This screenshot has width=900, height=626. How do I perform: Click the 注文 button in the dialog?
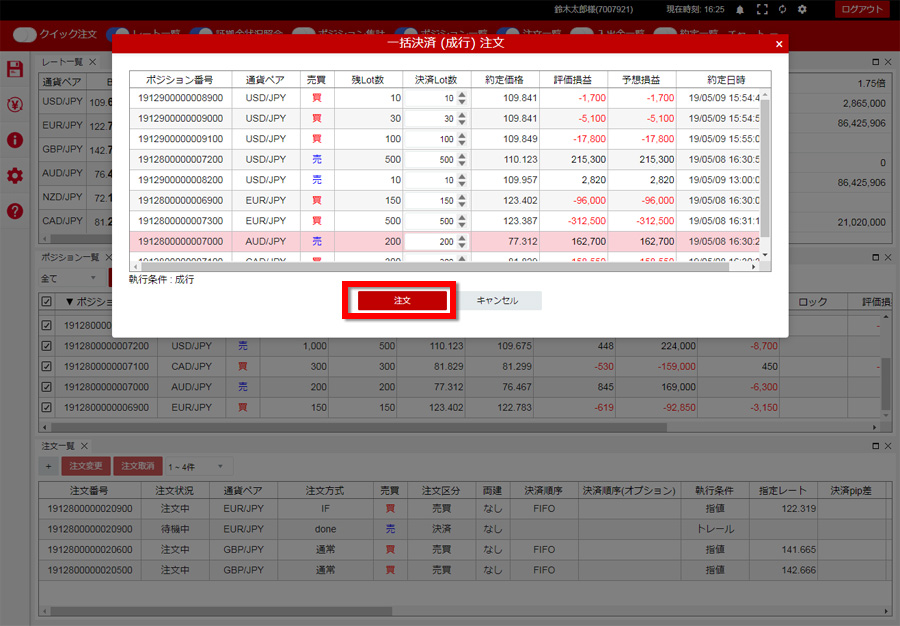coord(402,300)
